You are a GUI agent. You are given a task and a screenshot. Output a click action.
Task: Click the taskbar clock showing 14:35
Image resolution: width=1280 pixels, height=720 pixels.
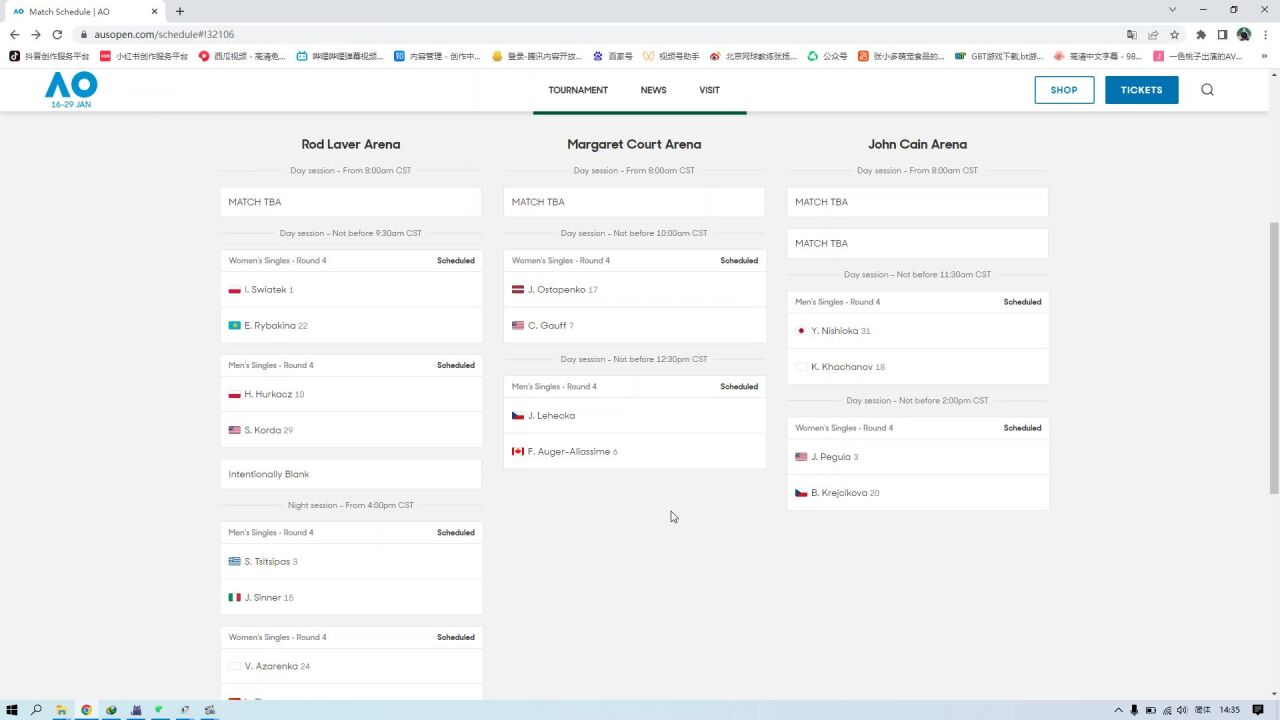coord(1230,710)
